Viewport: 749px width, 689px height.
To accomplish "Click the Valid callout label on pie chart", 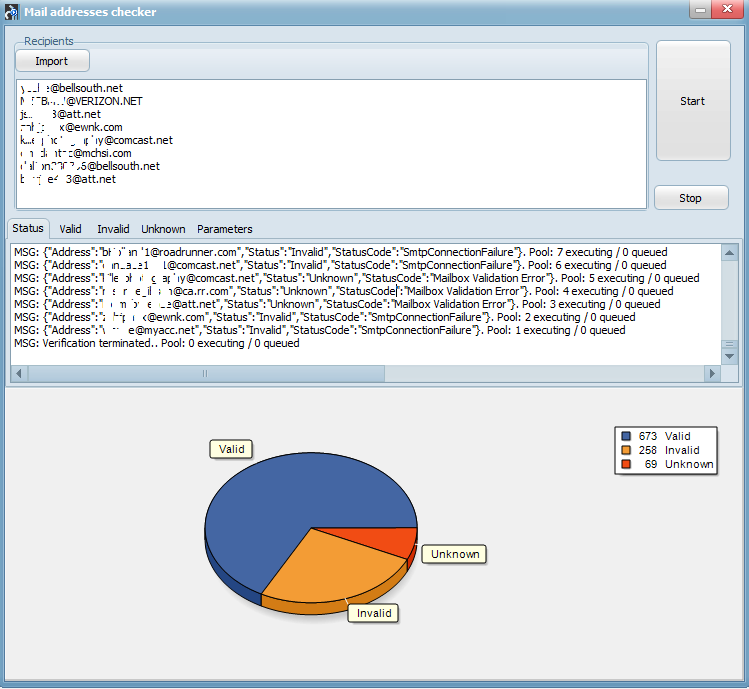I will pyautogui.click(x=230, y=450).
